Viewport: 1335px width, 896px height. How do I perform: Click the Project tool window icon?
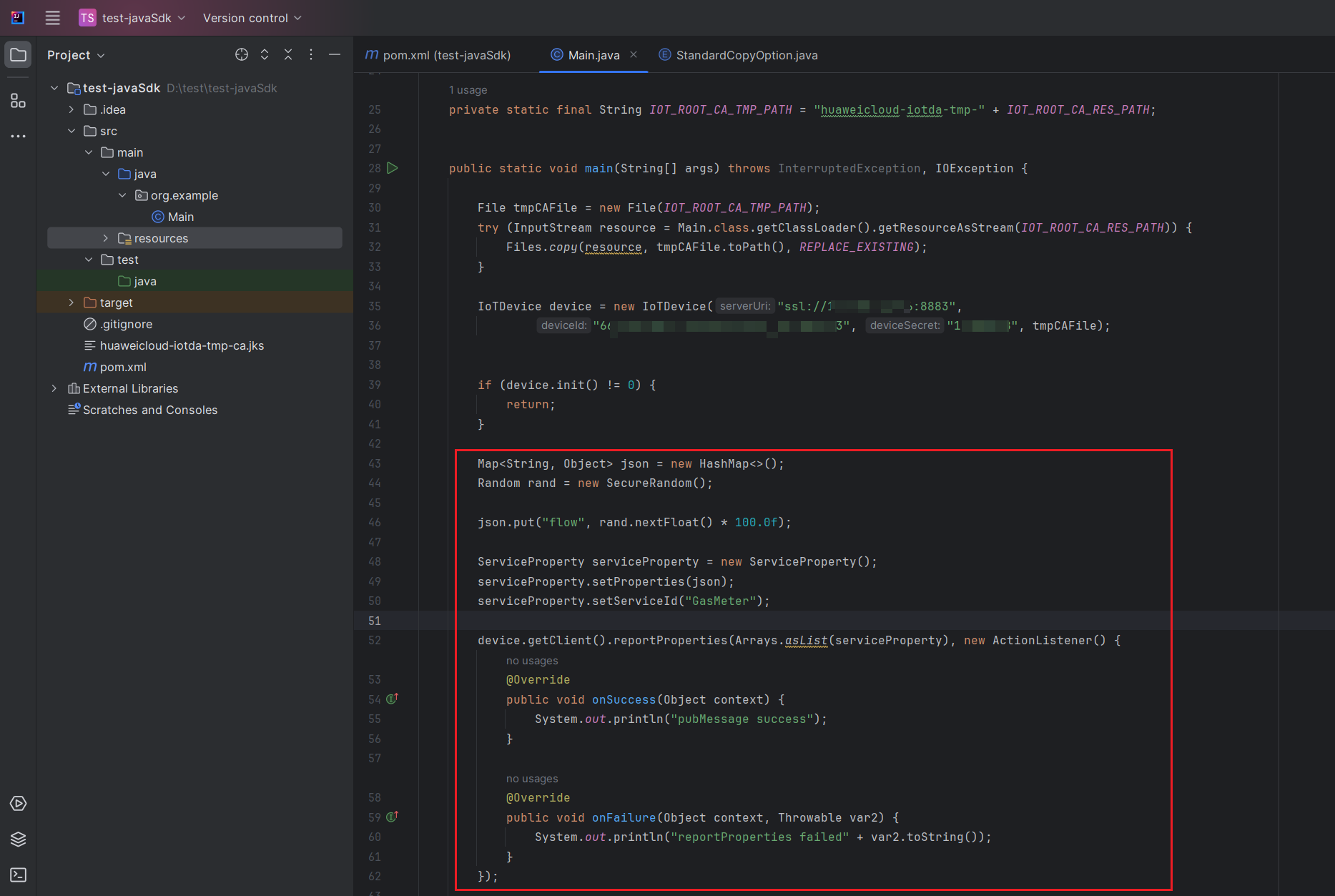[18, 55]
